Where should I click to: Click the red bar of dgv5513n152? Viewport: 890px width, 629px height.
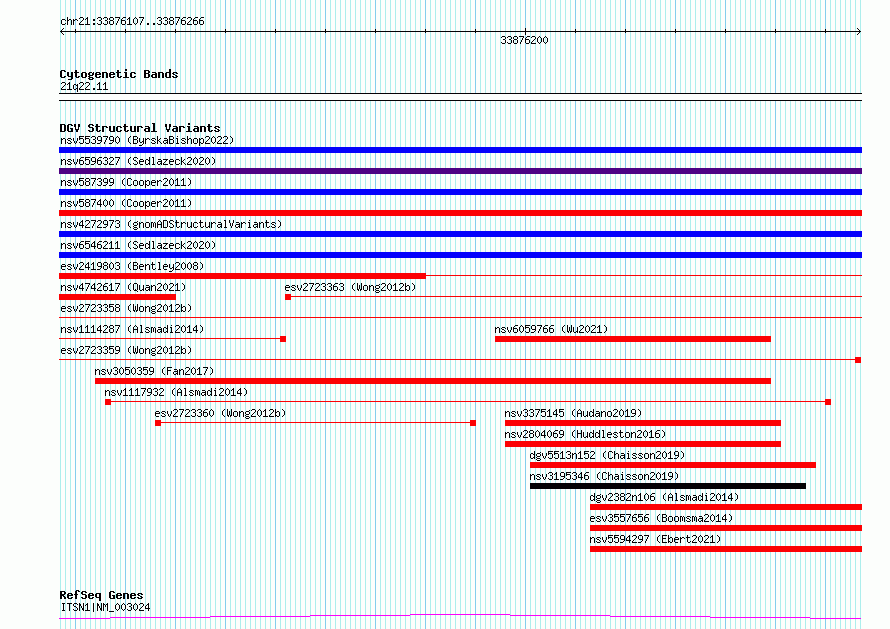(x=673, y=465)
